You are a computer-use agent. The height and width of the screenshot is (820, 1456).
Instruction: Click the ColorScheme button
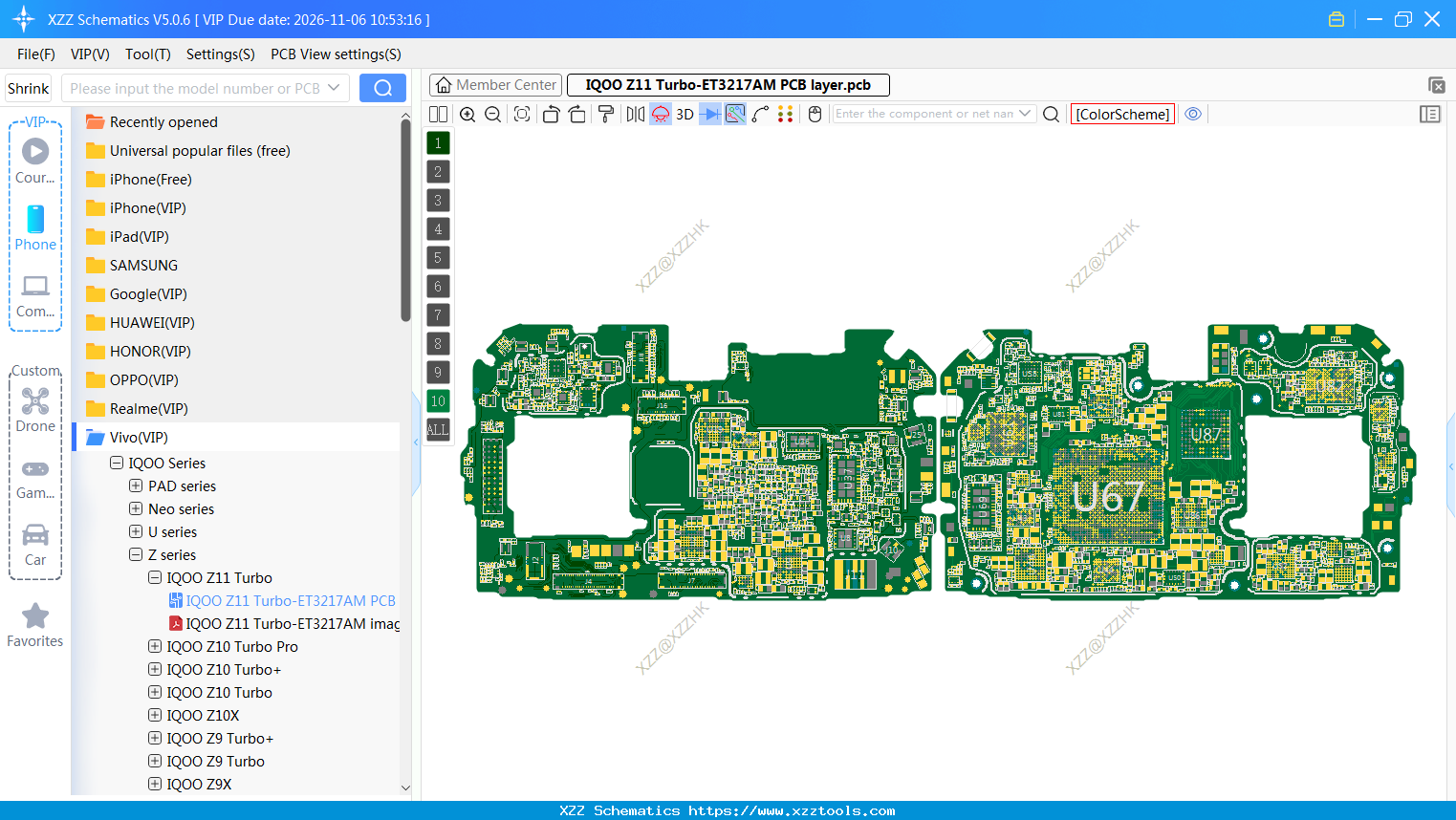point(1122,113)
